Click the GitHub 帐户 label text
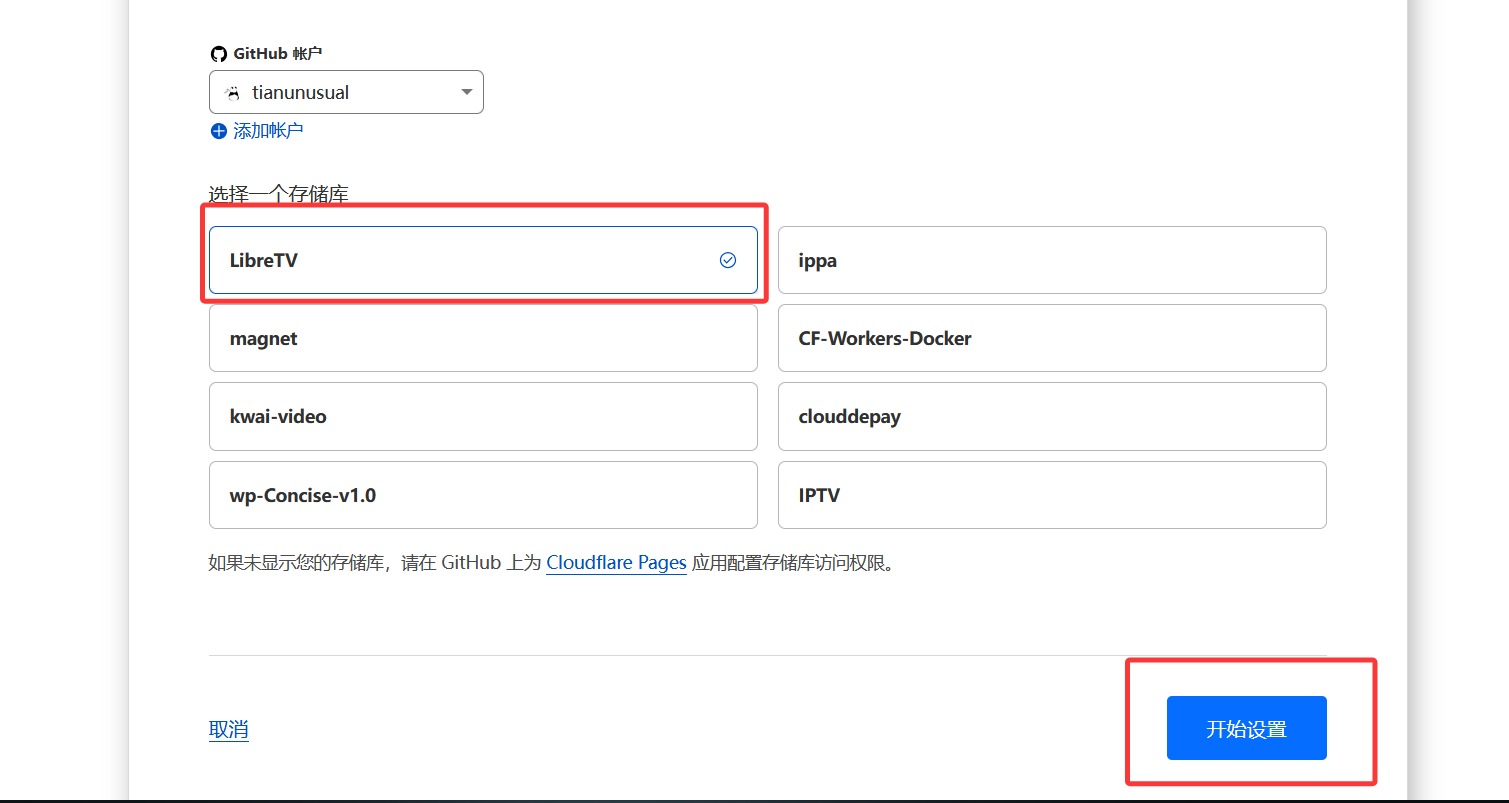The height and width of the screenshot is (803, 1509). pos(278,54)
